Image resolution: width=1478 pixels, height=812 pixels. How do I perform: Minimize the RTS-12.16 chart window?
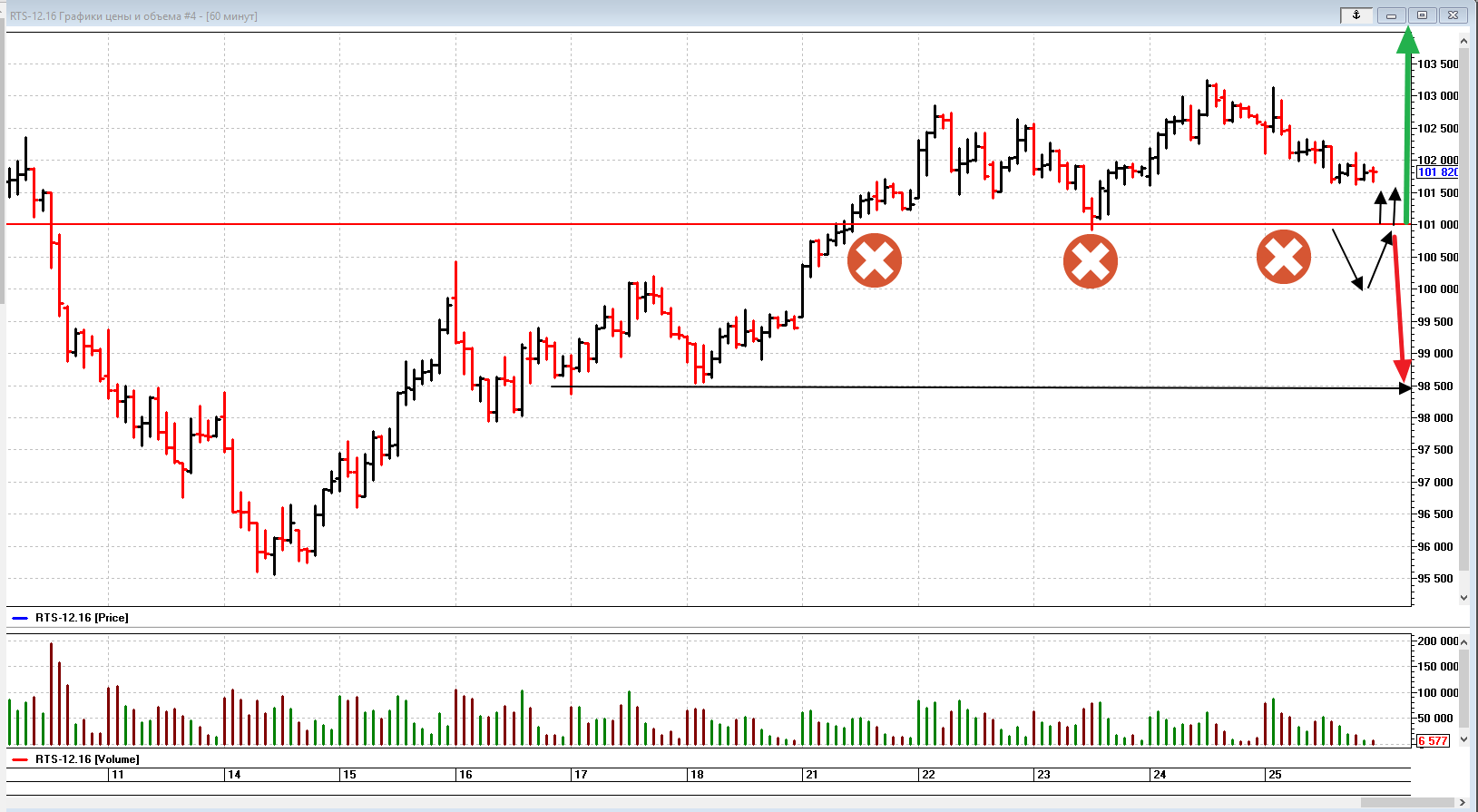pos(1391,15)
